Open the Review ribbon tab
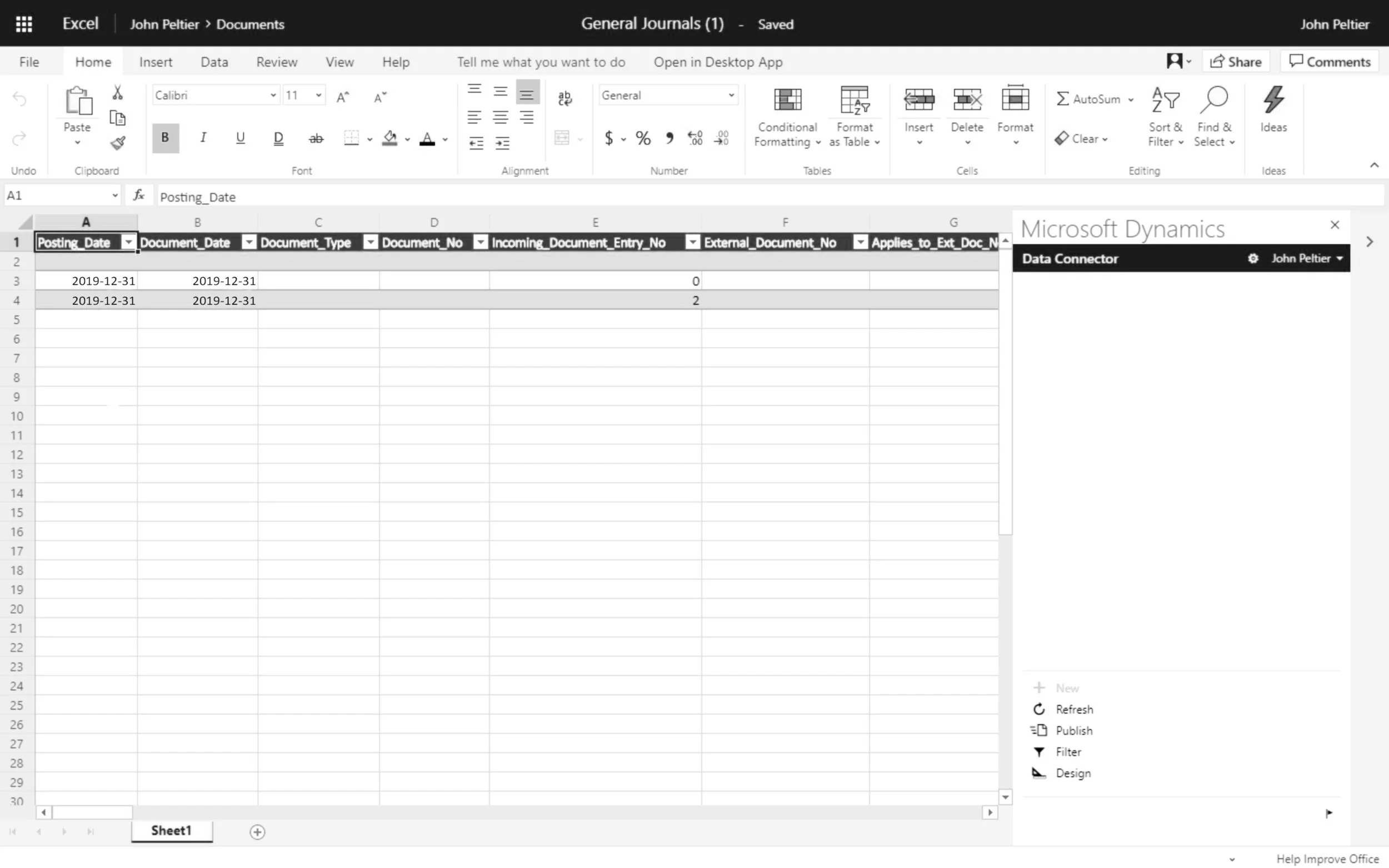Viewport: 1389px width, 868px height. 277,62
